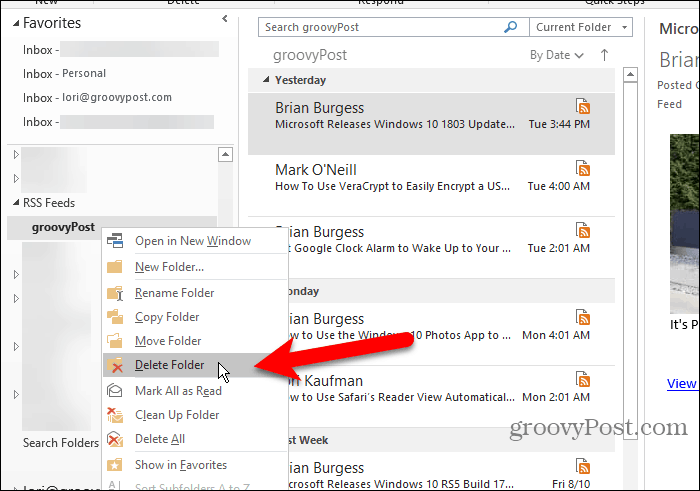The image size is (700, 491).
Task: Choose Clean Up Folder menu entry
Action: (196, 415)
